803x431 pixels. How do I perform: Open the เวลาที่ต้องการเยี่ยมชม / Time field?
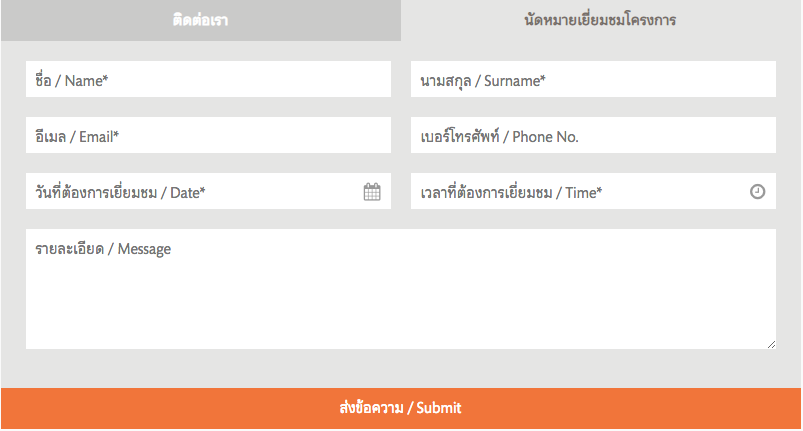tap(593, 191)
